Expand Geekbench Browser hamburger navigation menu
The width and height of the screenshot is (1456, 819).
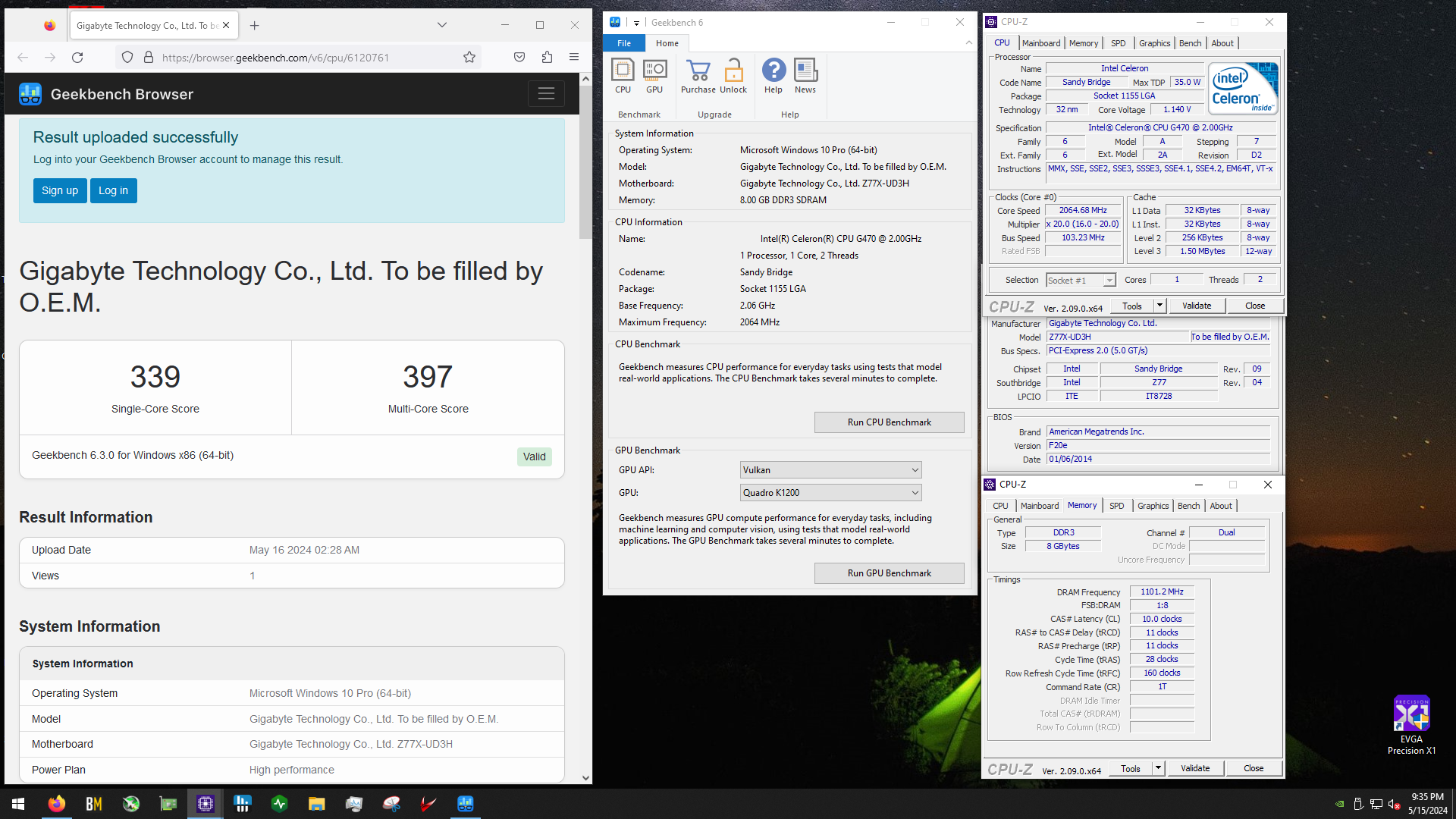[546, 94]
